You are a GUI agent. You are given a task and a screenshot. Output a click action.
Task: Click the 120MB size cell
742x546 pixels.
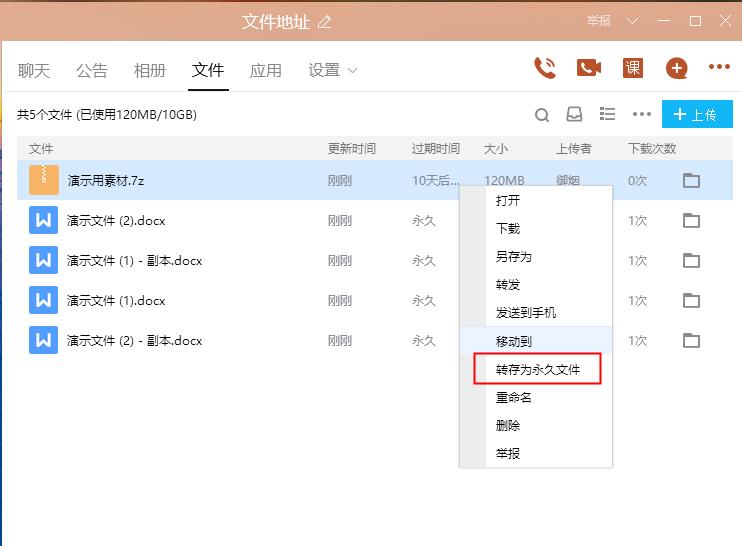pos(504,180)
